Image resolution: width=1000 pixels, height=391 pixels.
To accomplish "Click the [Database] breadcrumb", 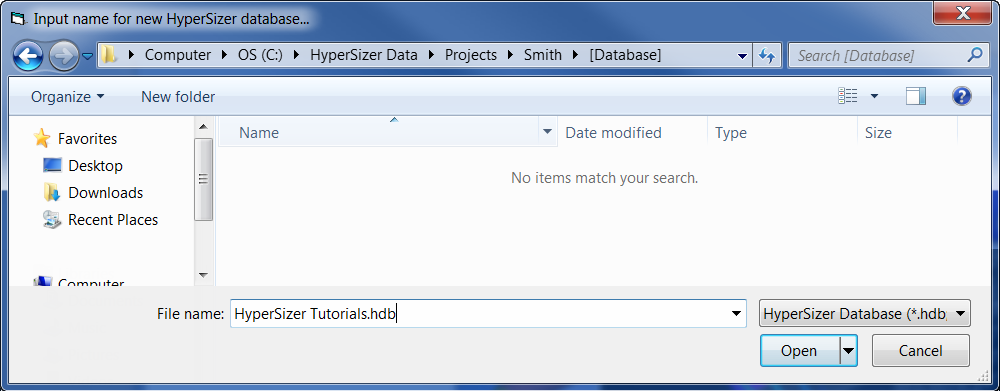I will pos(625,55).
